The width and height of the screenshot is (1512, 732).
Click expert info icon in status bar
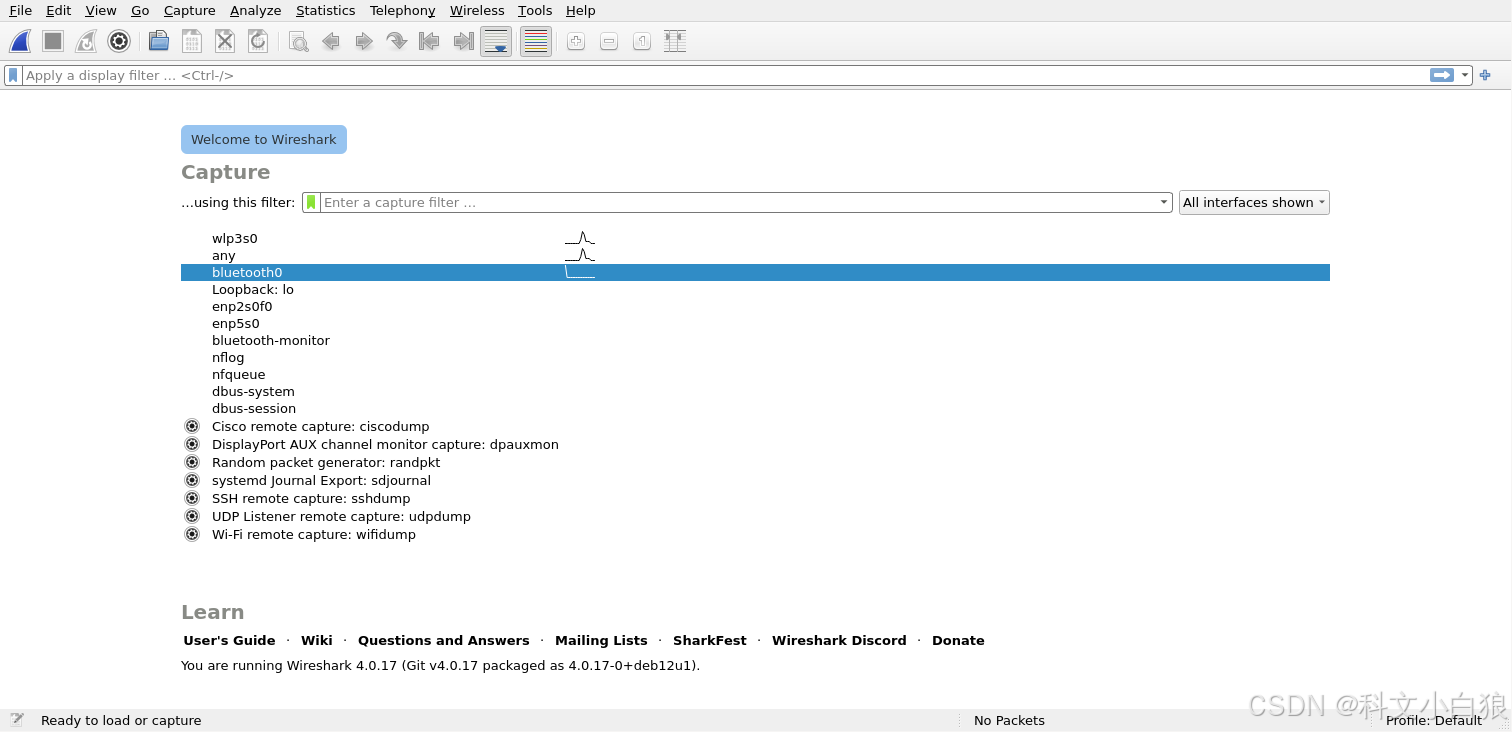pyautogui.click(x=17, y=719)
